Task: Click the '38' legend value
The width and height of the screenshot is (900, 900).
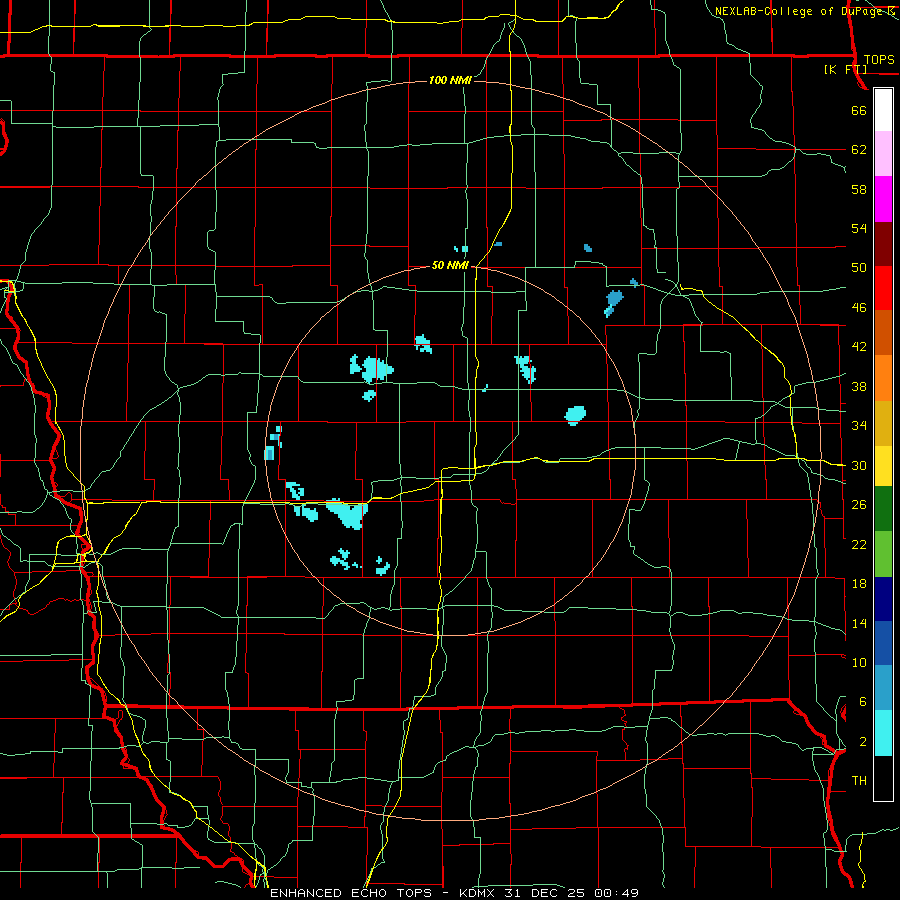Action: (859, 386)
